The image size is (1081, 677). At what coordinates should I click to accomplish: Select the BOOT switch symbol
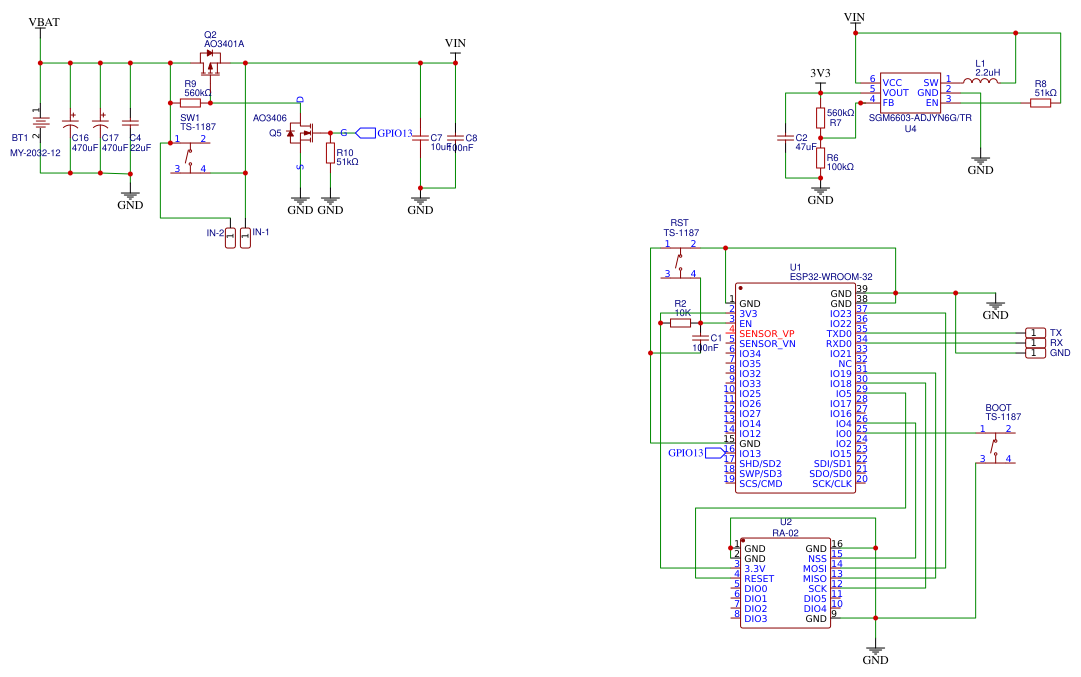(996, 444)
